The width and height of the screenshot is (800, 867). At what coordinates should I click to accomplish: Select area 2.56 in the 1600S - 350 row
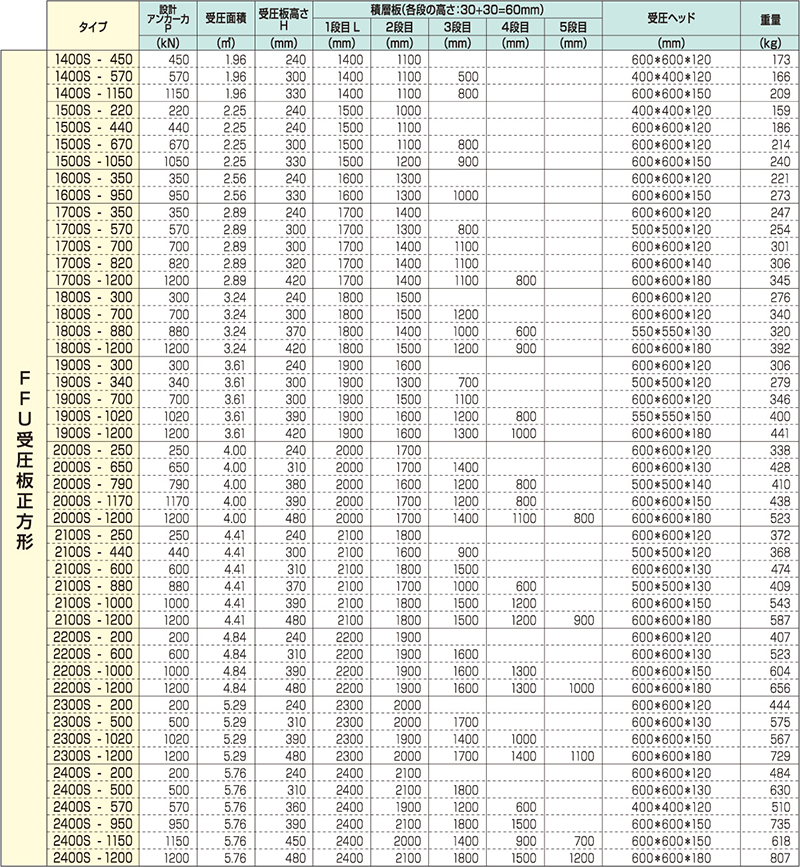(234, 179)
